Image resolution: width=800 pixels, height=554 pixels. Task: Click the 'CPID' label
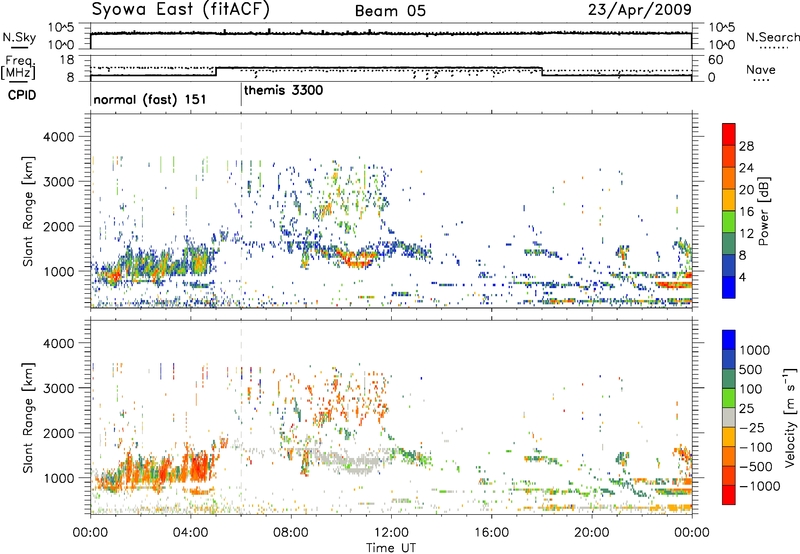tap(22, 95)
